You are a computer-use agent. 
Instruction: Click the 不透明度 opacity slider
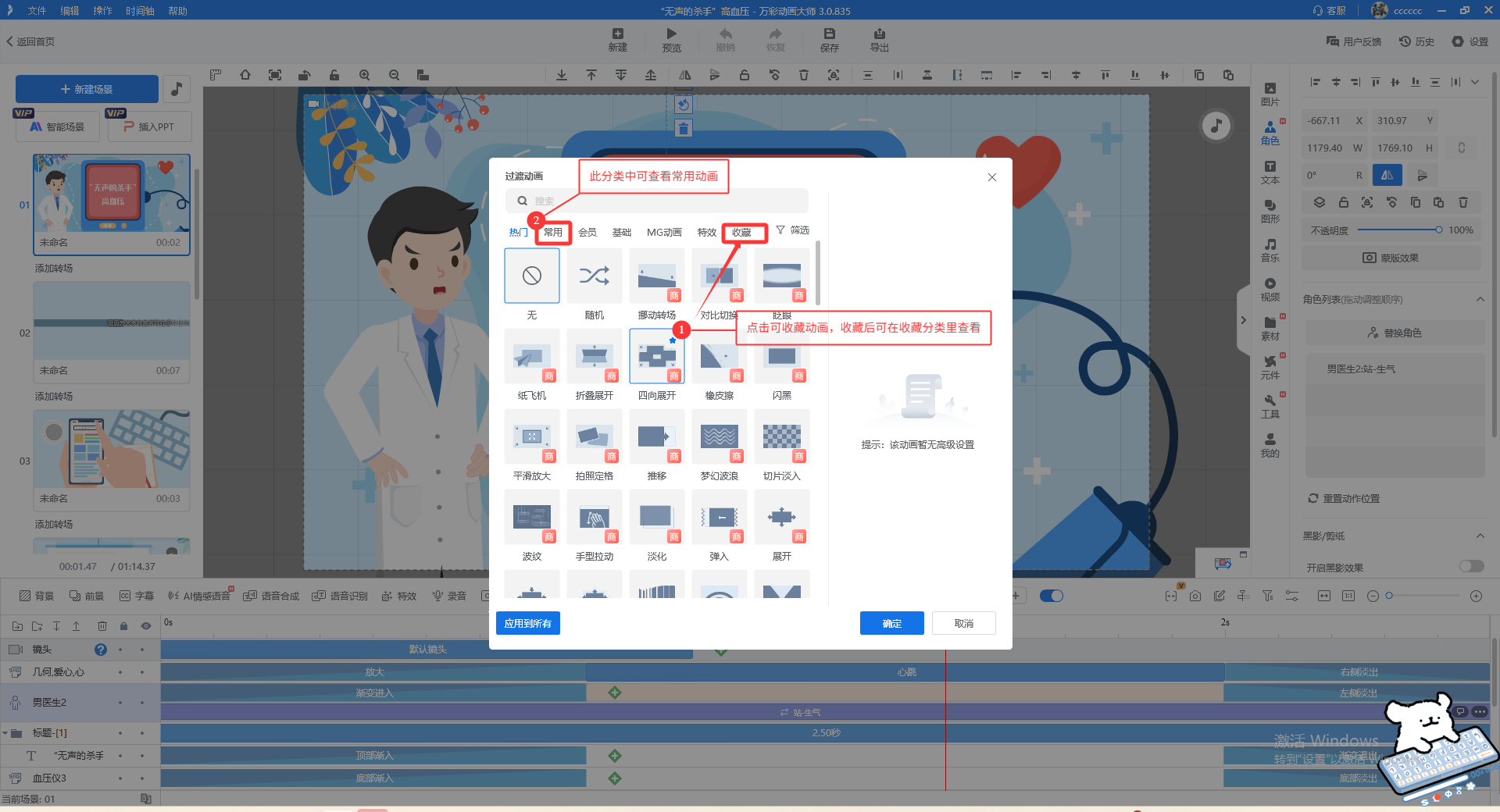click(1398, 230)
